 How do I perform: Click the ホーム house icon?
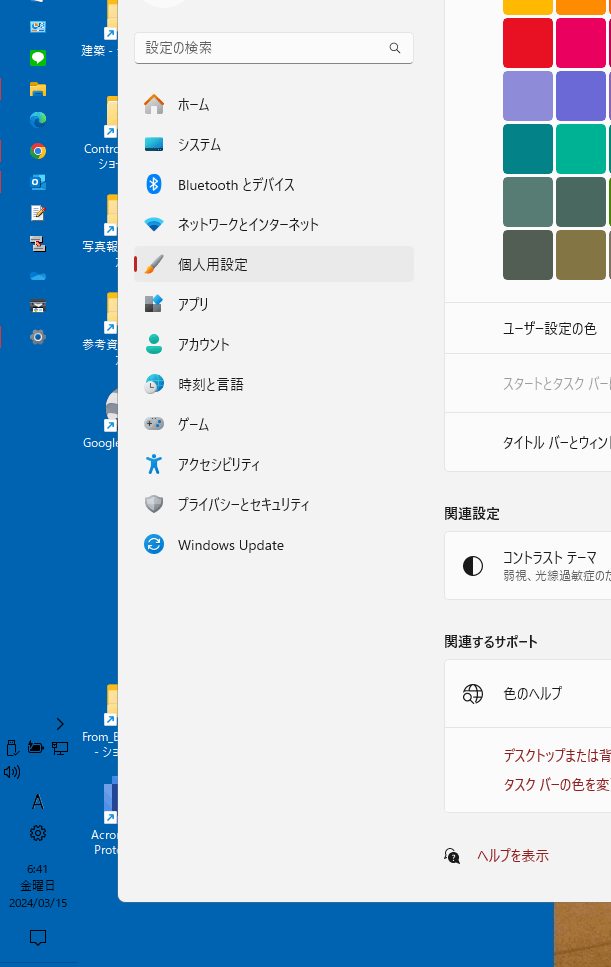tap(154, 104)
